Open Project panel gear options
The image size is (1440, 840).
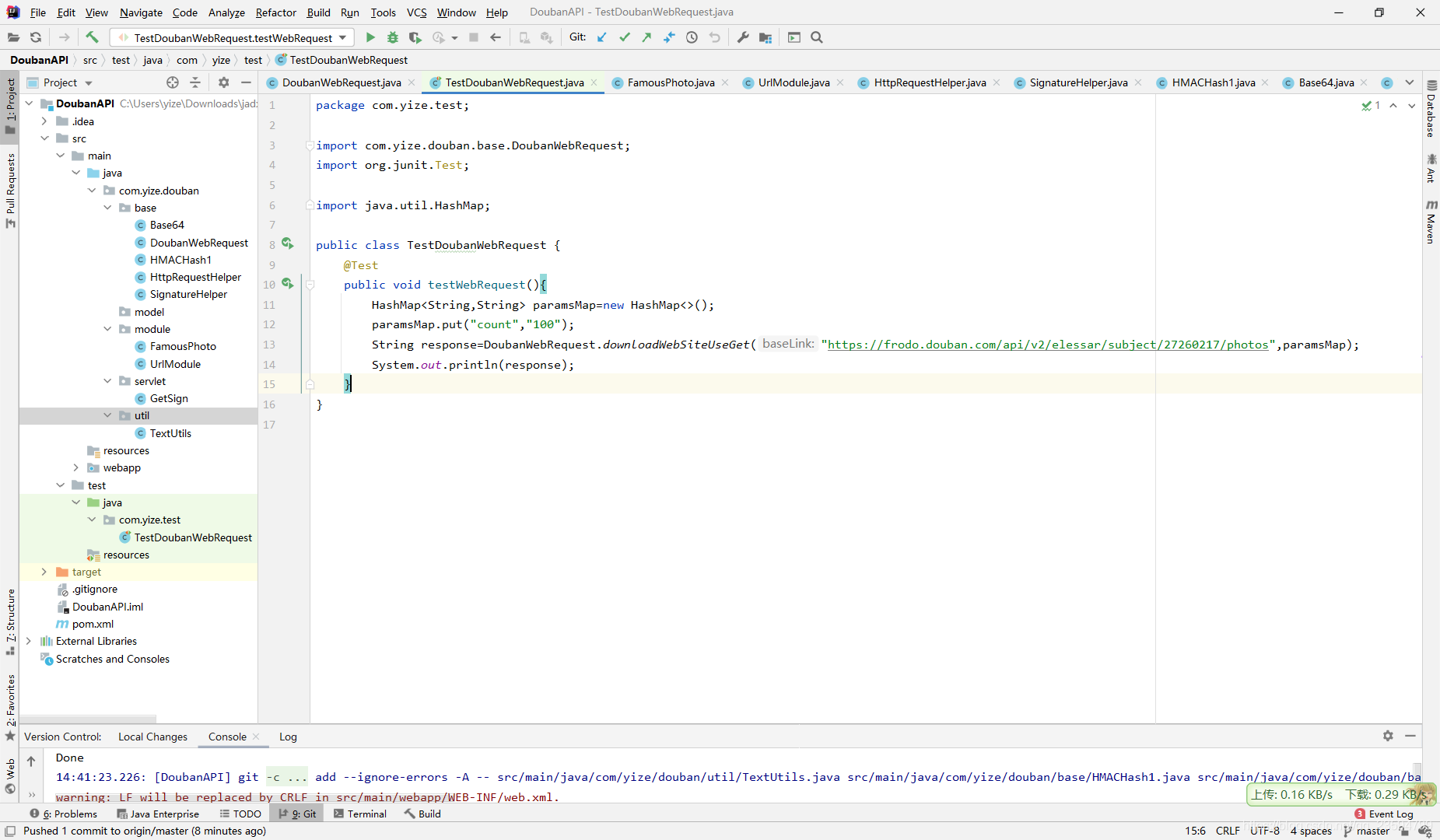(223, 82)
